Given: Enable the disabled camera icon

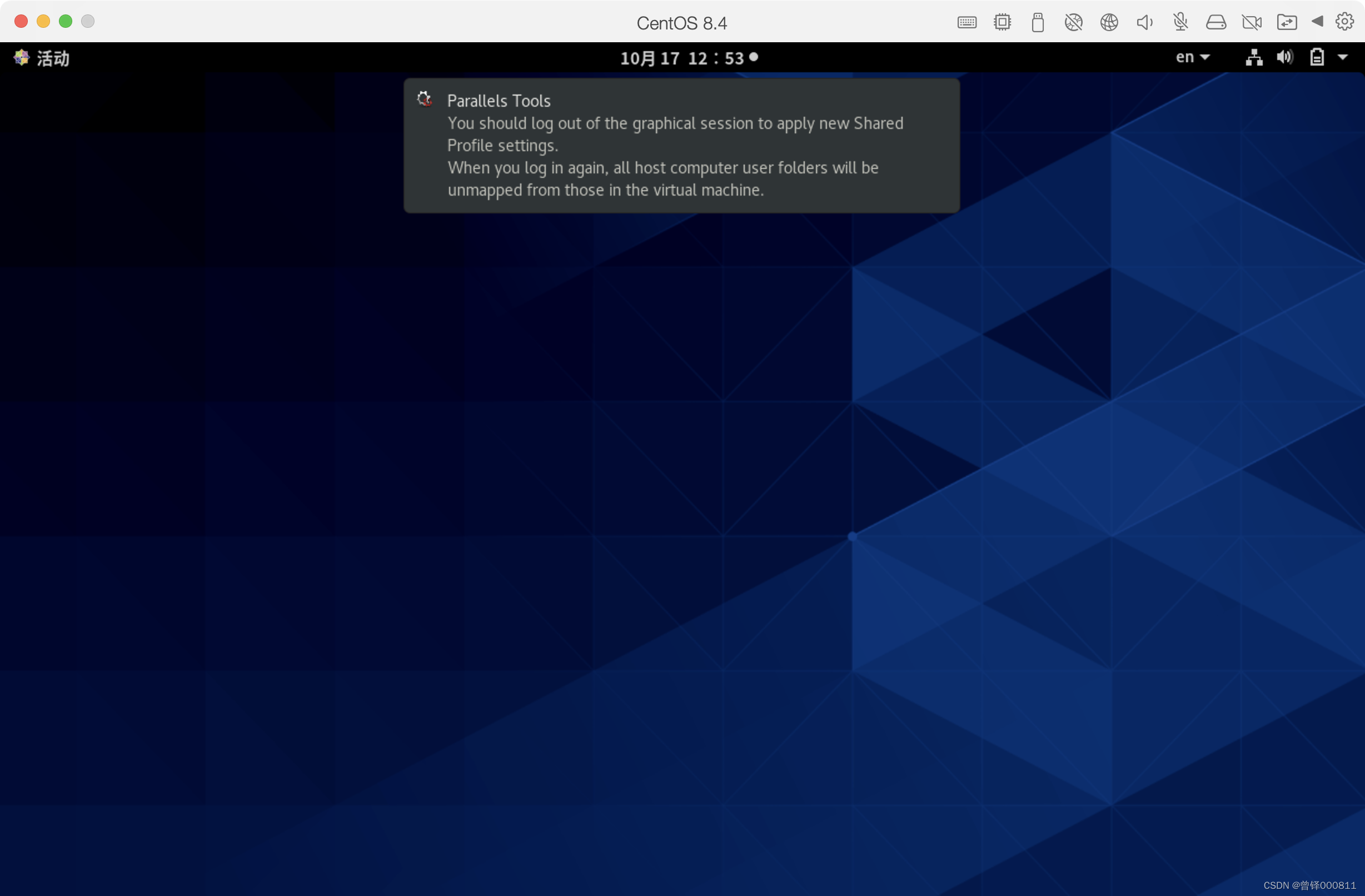Looking at the screenshot, I should click(x=1251, y=22).
